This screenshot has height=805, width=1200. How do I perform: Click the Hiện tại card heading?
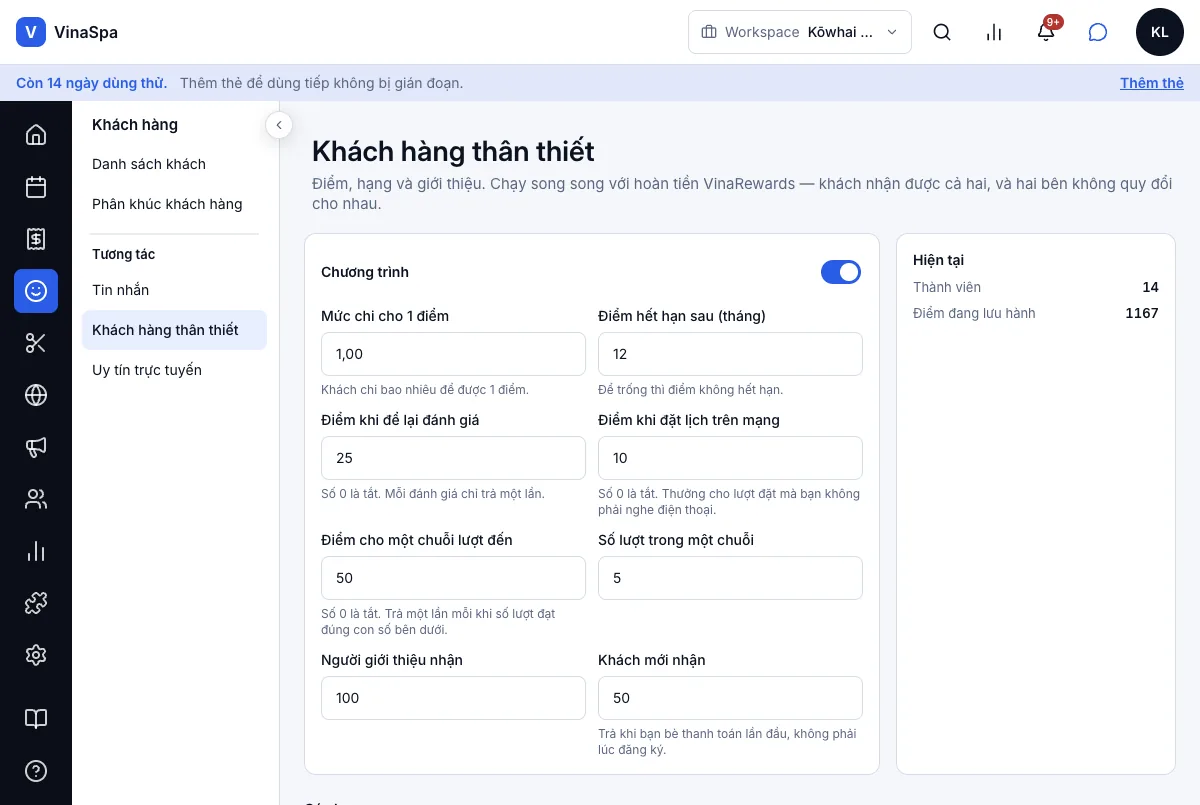click(x=938, y=260)
